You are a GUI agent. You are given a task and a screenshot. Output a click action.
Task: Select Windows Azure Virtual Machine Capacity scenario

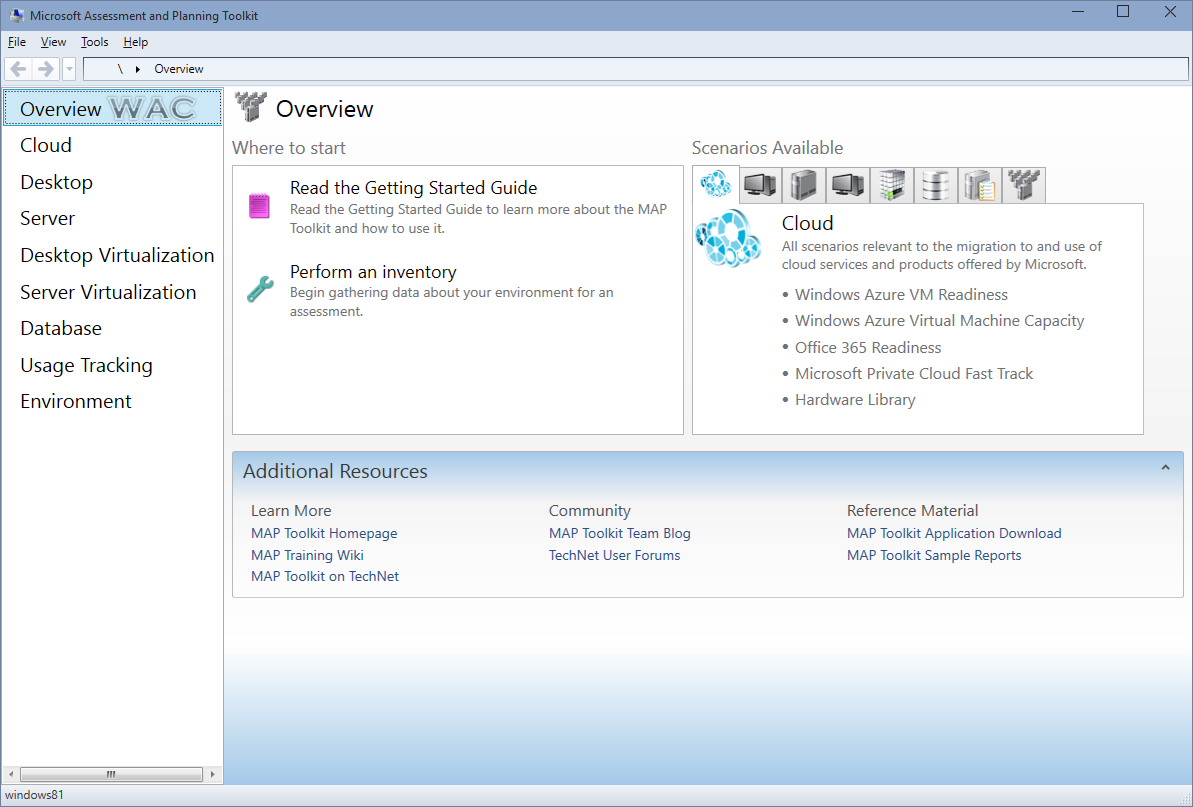[x=940, y=321]
